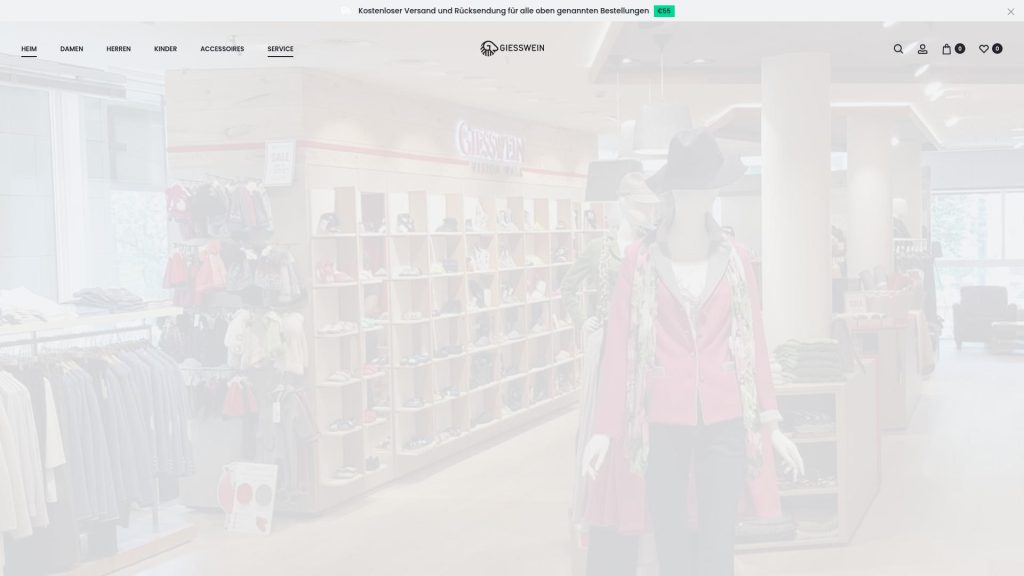The image size is (1024, 576).
Task: Go to the HEIM menu item
Action: 29,49
